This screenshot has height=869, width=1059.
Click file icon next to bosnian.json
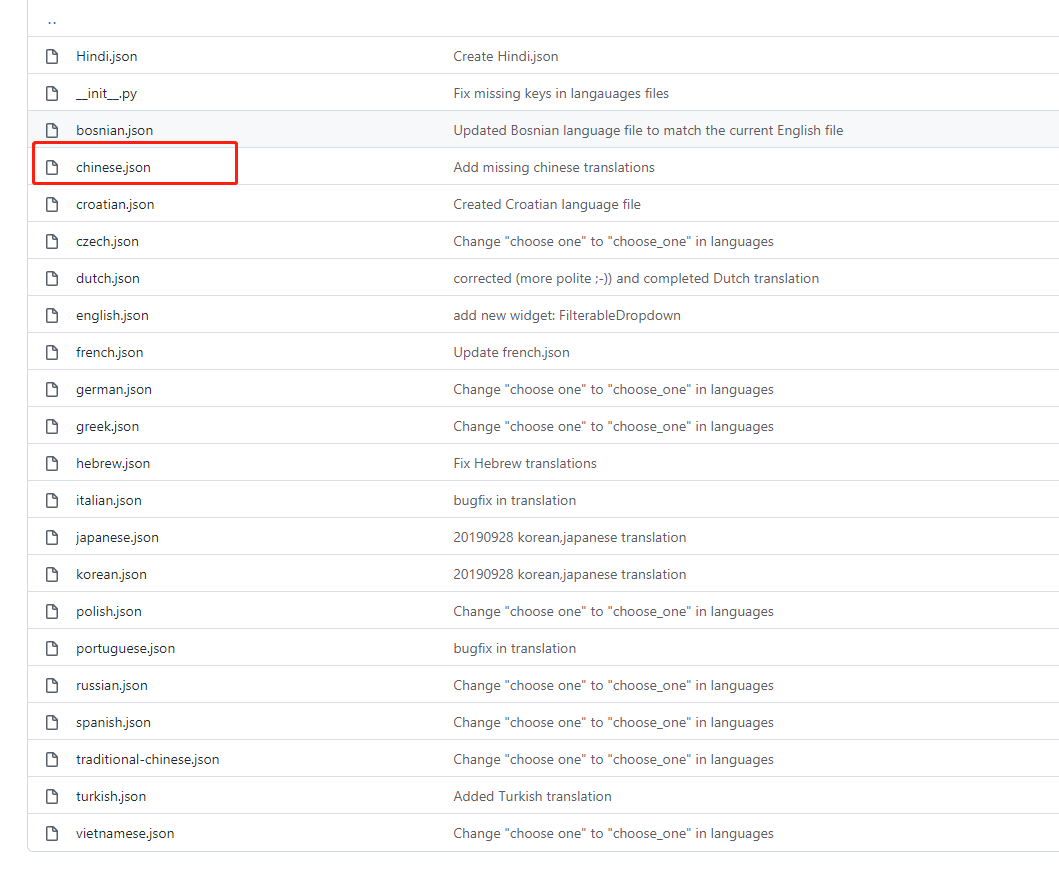click(52, 130)
